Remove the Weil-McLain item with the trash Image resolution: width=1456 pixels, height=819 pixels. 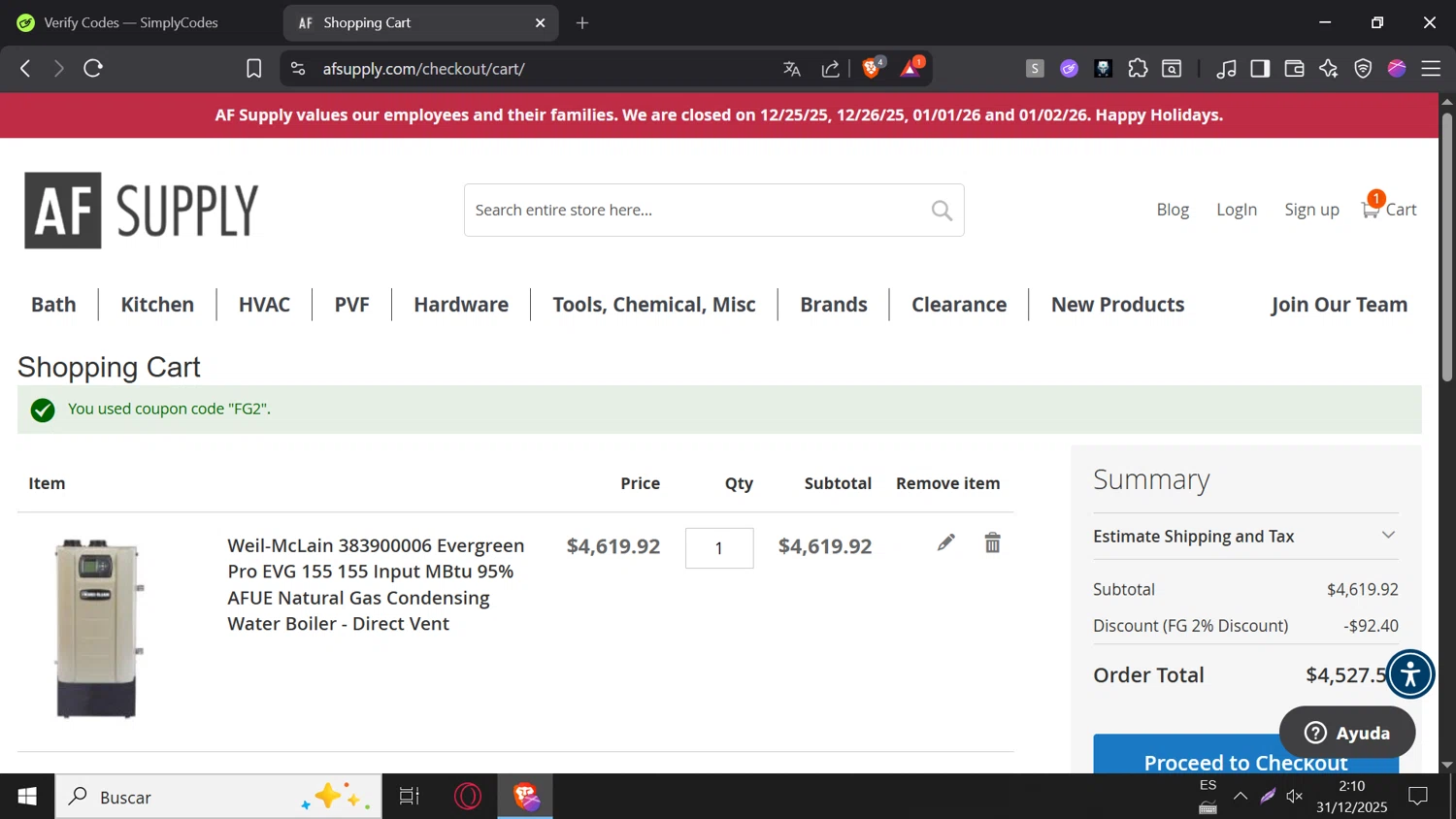pos(992,542)
